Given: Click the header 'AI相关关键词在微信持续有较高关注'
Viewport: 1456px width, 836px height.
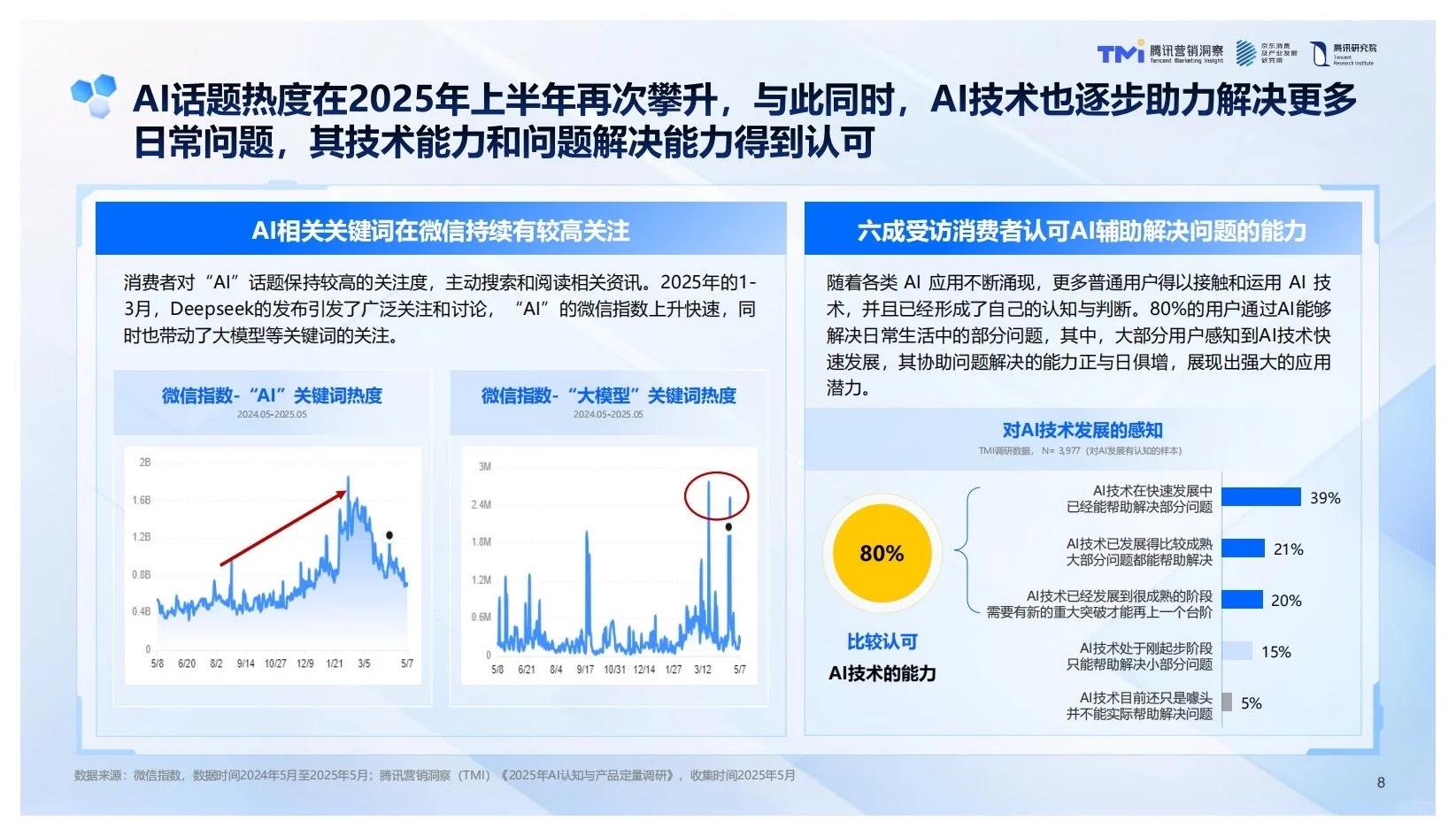Looking at the screenshot, I should click(441, 231).
